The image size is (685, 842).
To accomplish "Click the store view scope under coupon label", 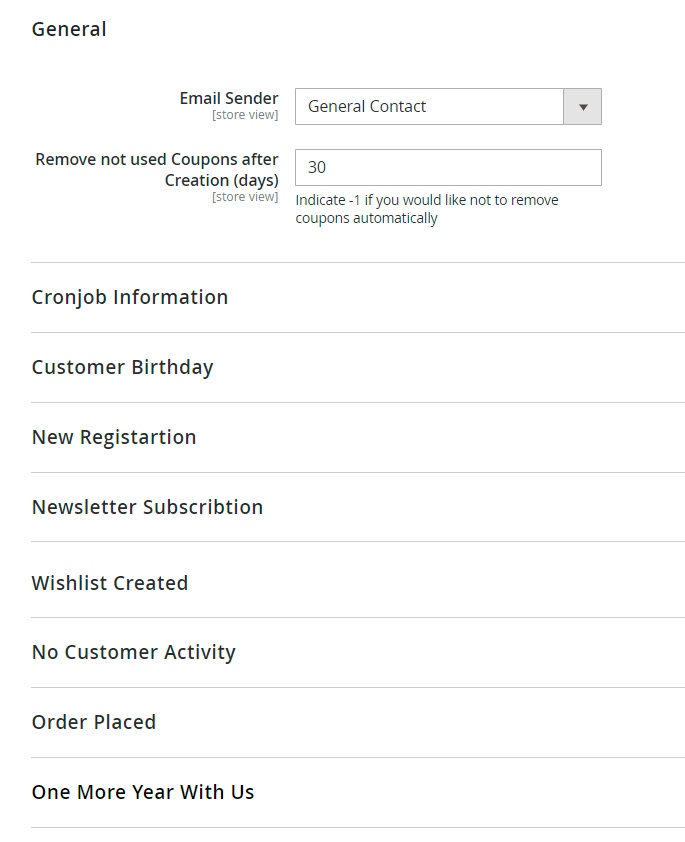I will 245,197.
